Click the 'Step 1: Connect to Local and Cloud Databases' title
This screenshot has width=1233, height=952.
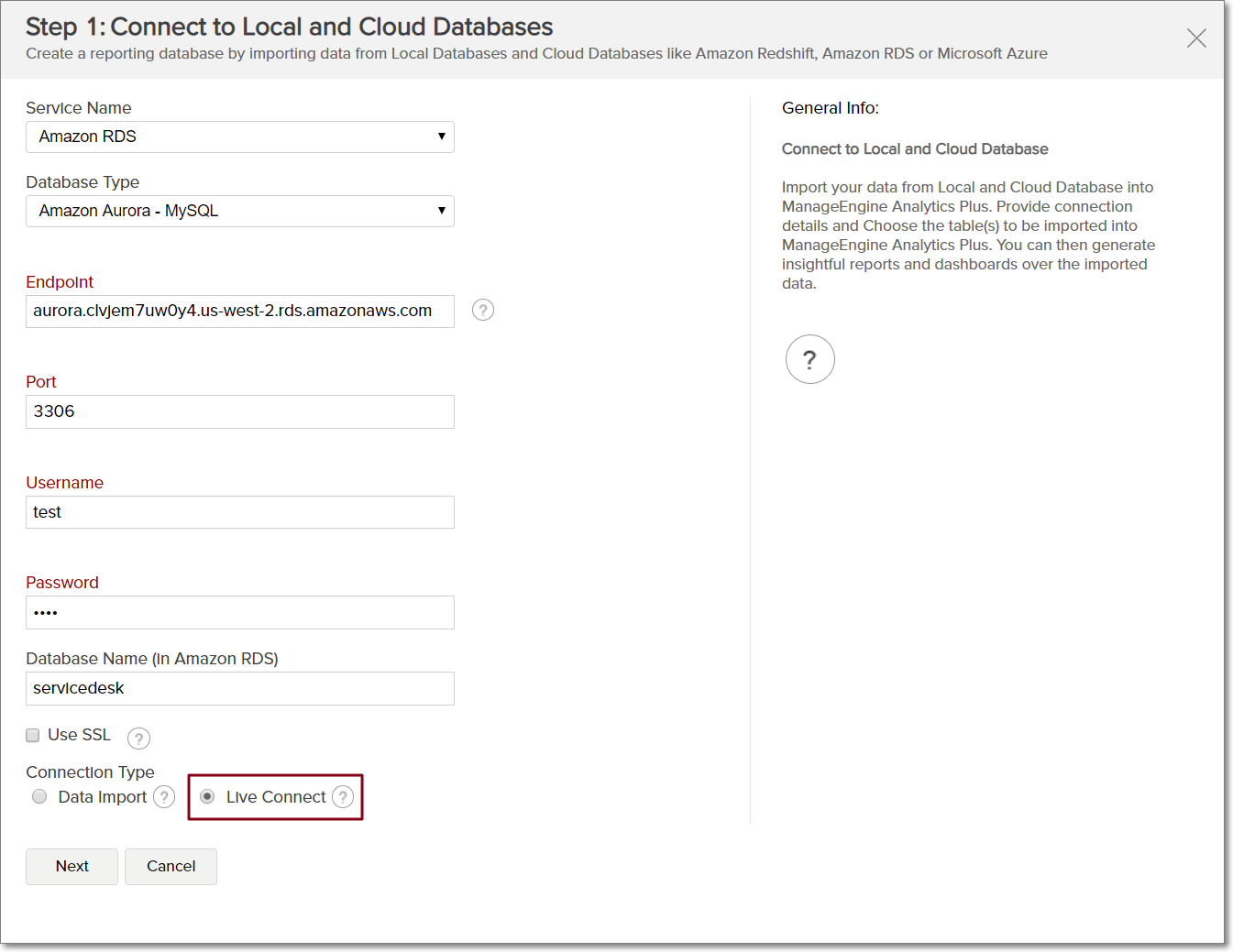[x=290, y=27]
